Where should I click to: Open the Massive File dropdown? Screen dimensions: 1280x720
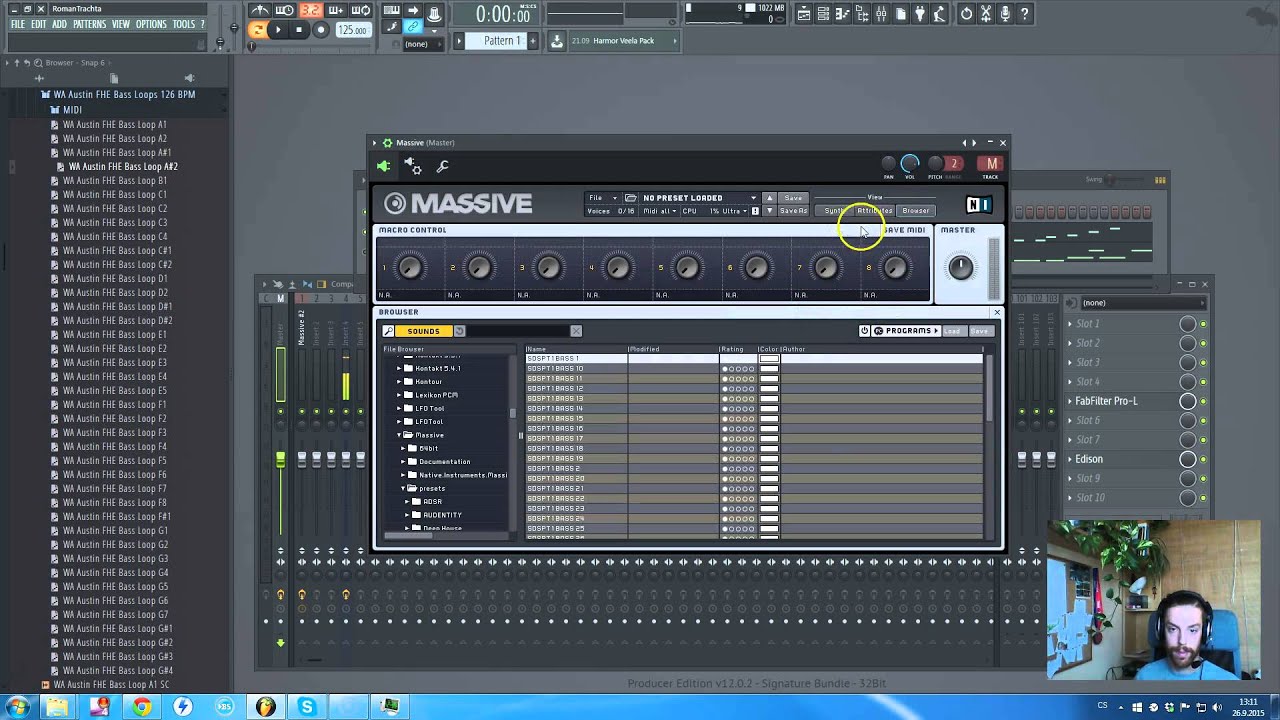pyautogui.click(x=603, y=198)
